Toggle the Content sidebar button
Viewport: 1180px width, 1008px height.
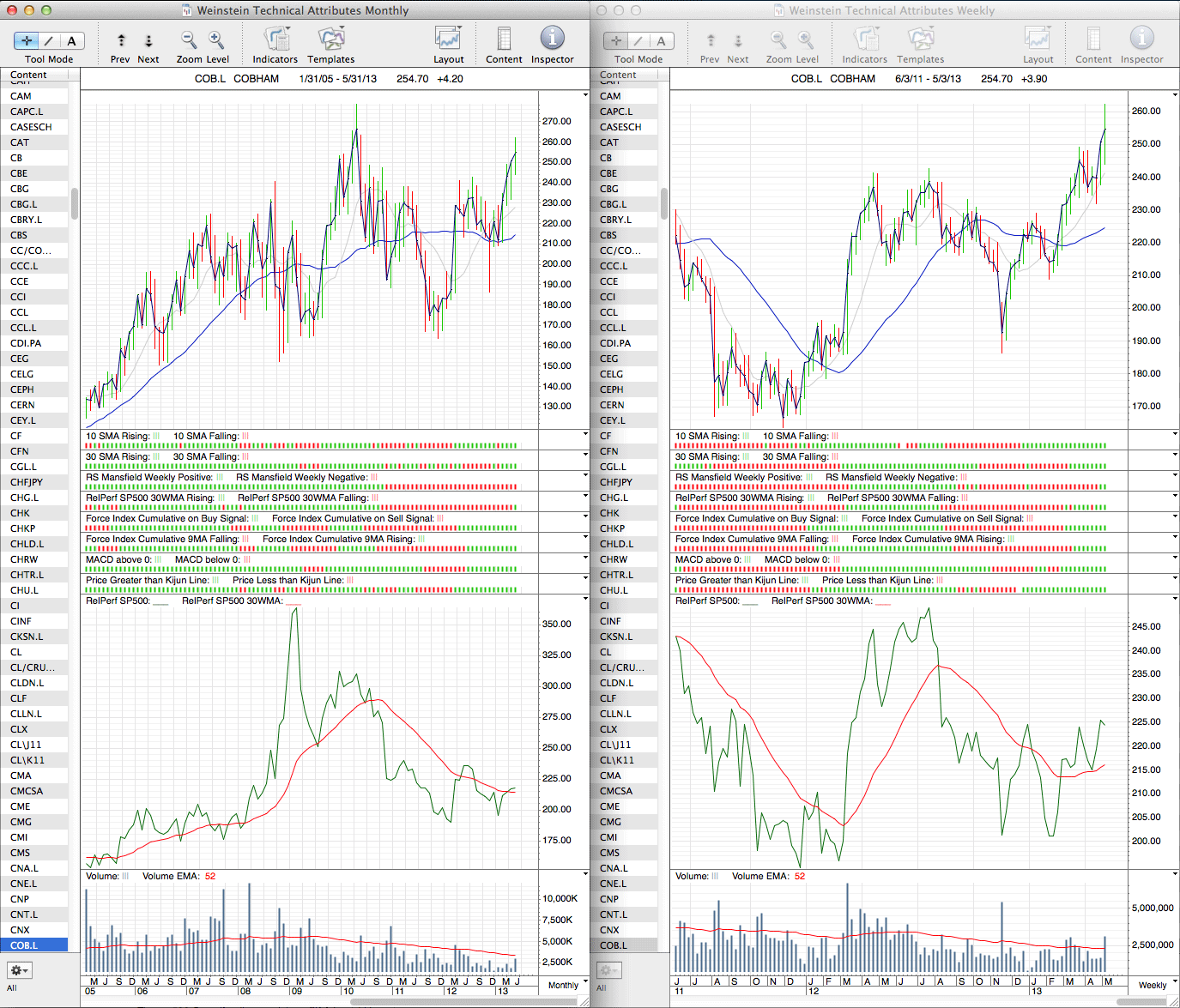pos(504,39)
